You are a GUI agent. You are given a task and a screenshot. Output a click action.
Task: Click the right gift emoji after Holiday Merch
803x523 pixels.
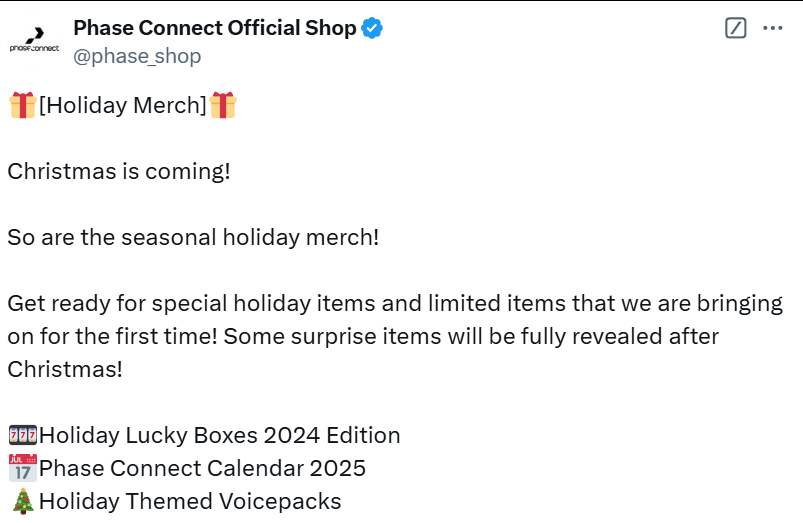(x=223, y=105)
